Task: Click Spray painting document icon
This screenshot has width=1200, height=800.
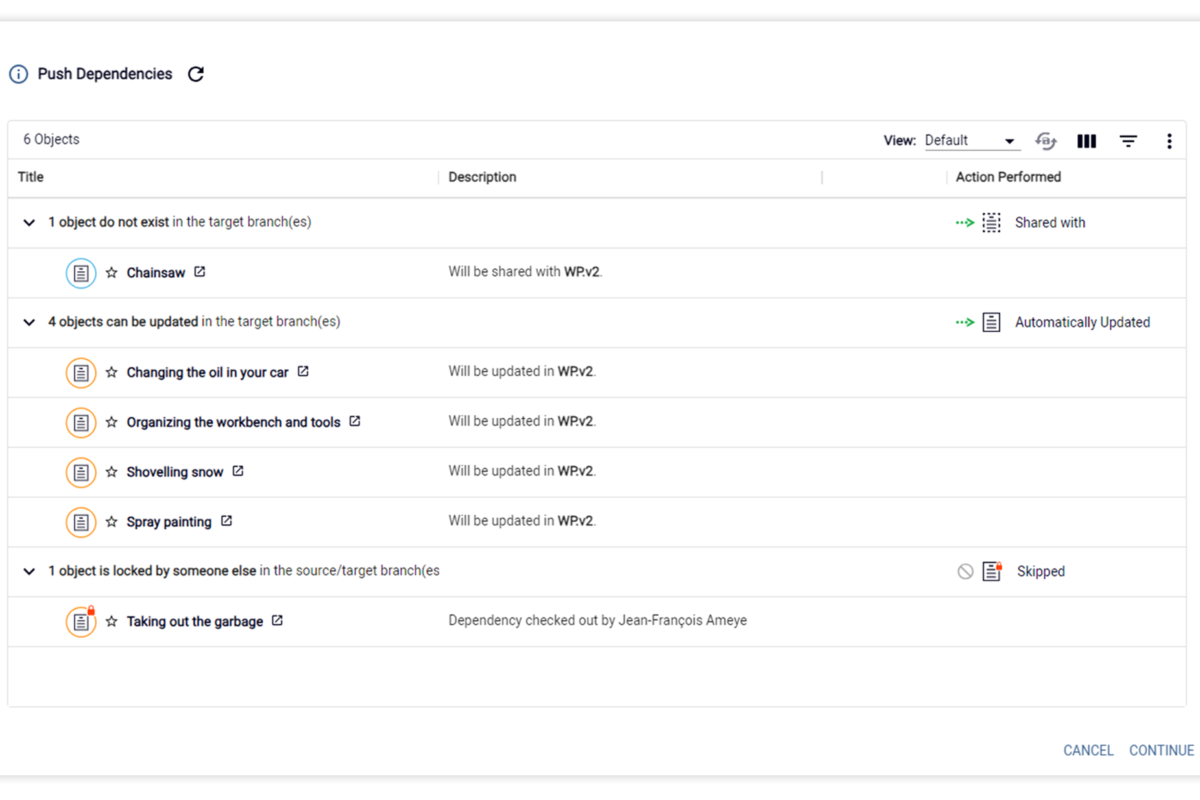Action: 81,522
